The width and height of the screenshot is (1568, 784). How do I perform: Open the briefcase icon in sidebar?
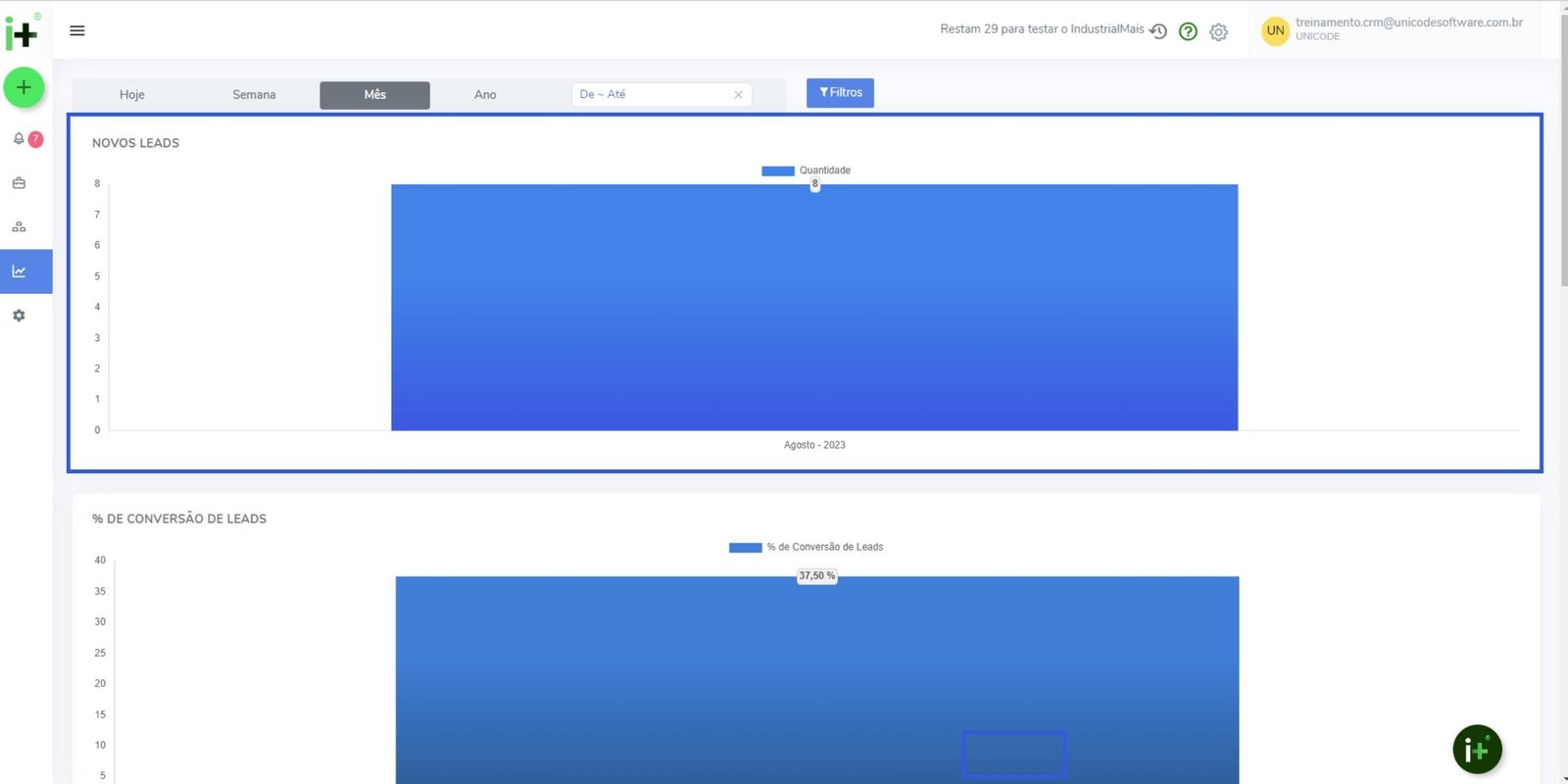pyautogui.click(x=19, y=183)
